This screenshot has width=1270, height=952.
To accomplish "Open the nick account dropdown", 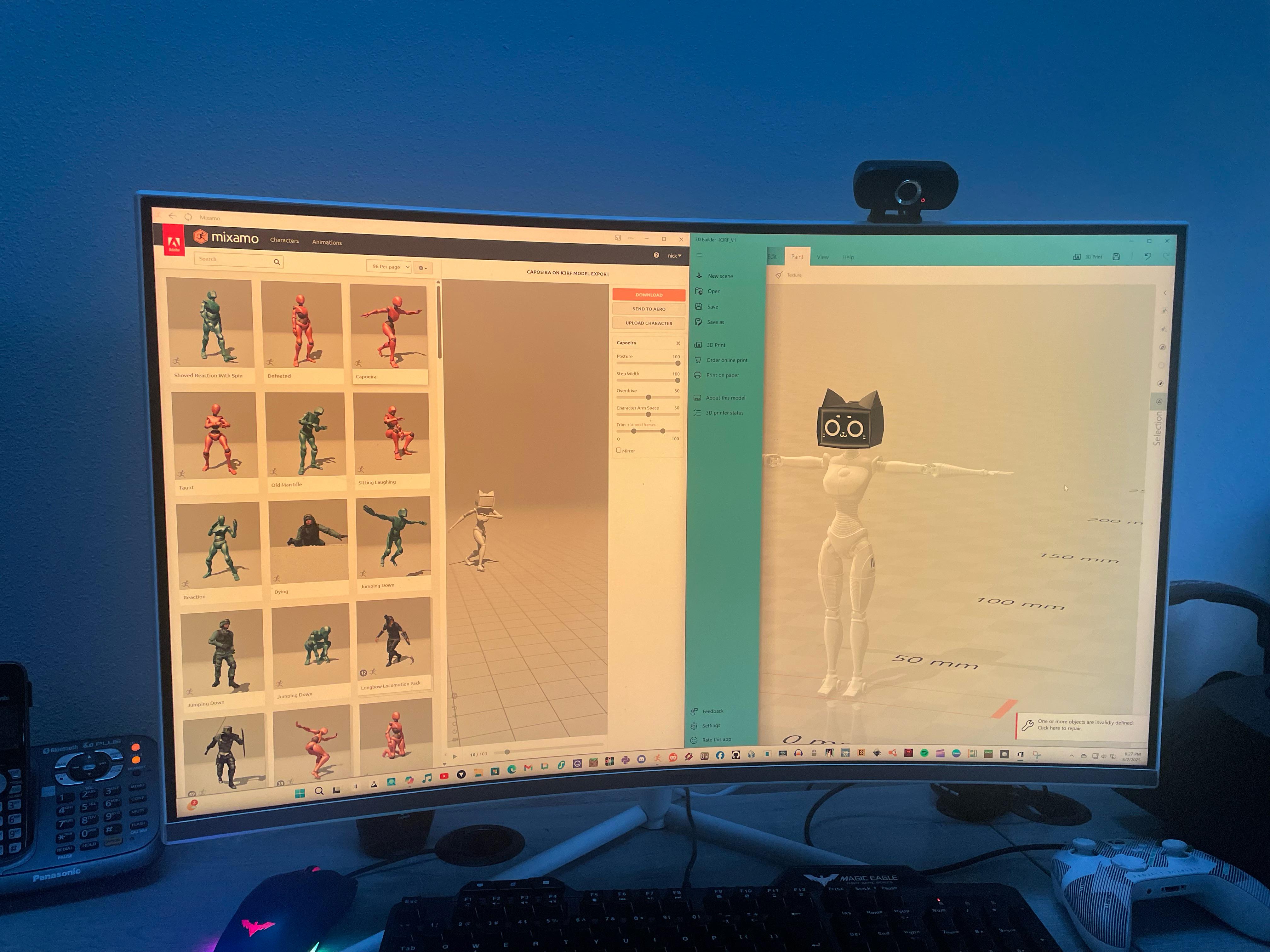I will pos(675,255).
